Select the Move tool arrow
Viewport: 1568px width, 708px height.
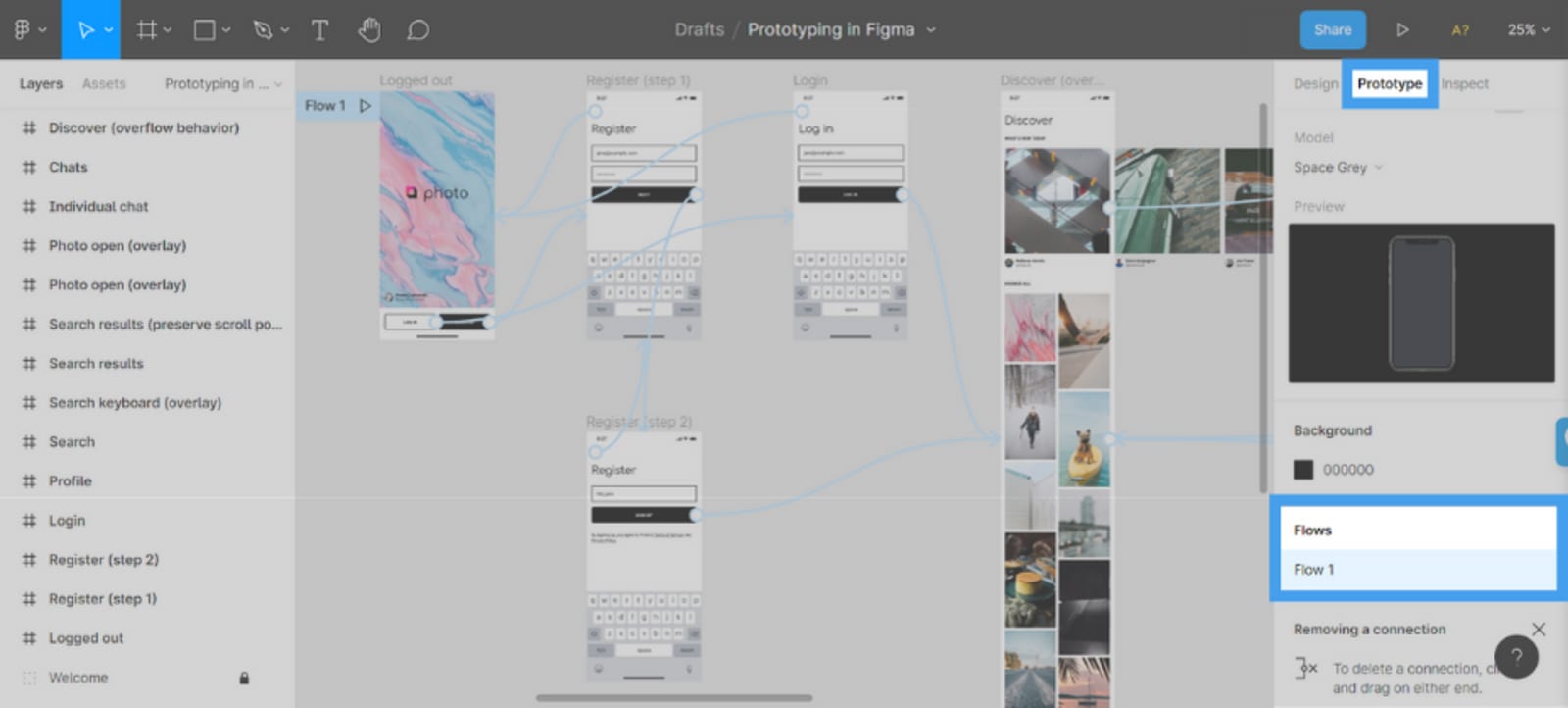(85, 29)
